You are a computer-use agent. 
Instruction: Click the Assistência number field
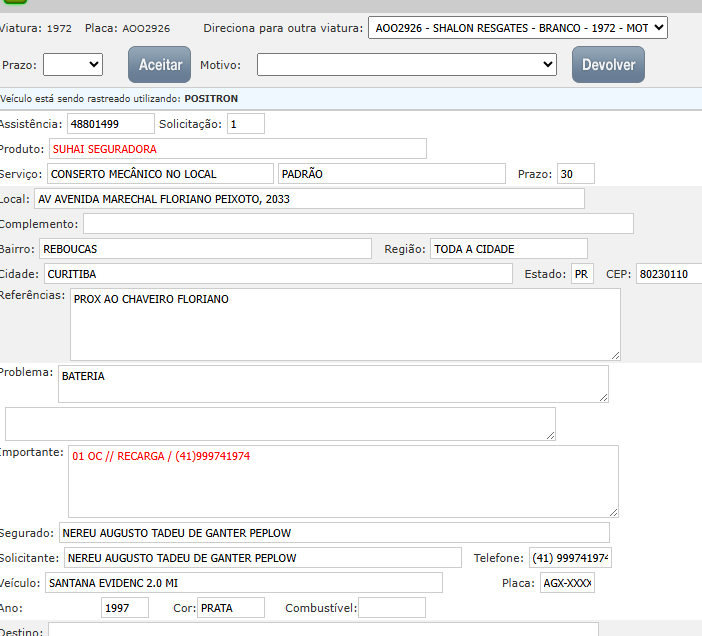pos(109,124)
